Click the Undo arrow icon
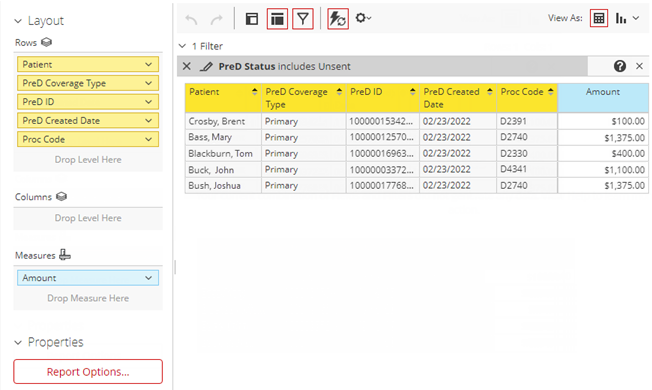This screenshot has height=390, width=652. pyautogui.click(x=191, y=19)
